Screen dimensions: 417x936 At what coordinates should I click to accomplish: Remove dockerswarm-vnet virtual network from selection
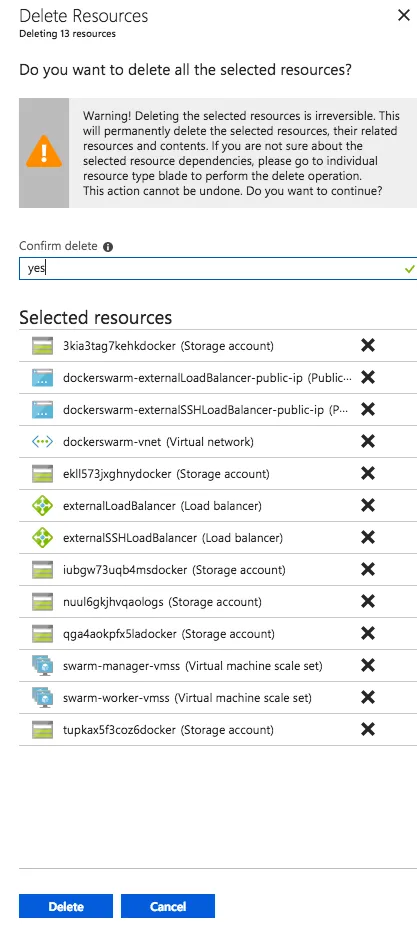coord(368,442)
